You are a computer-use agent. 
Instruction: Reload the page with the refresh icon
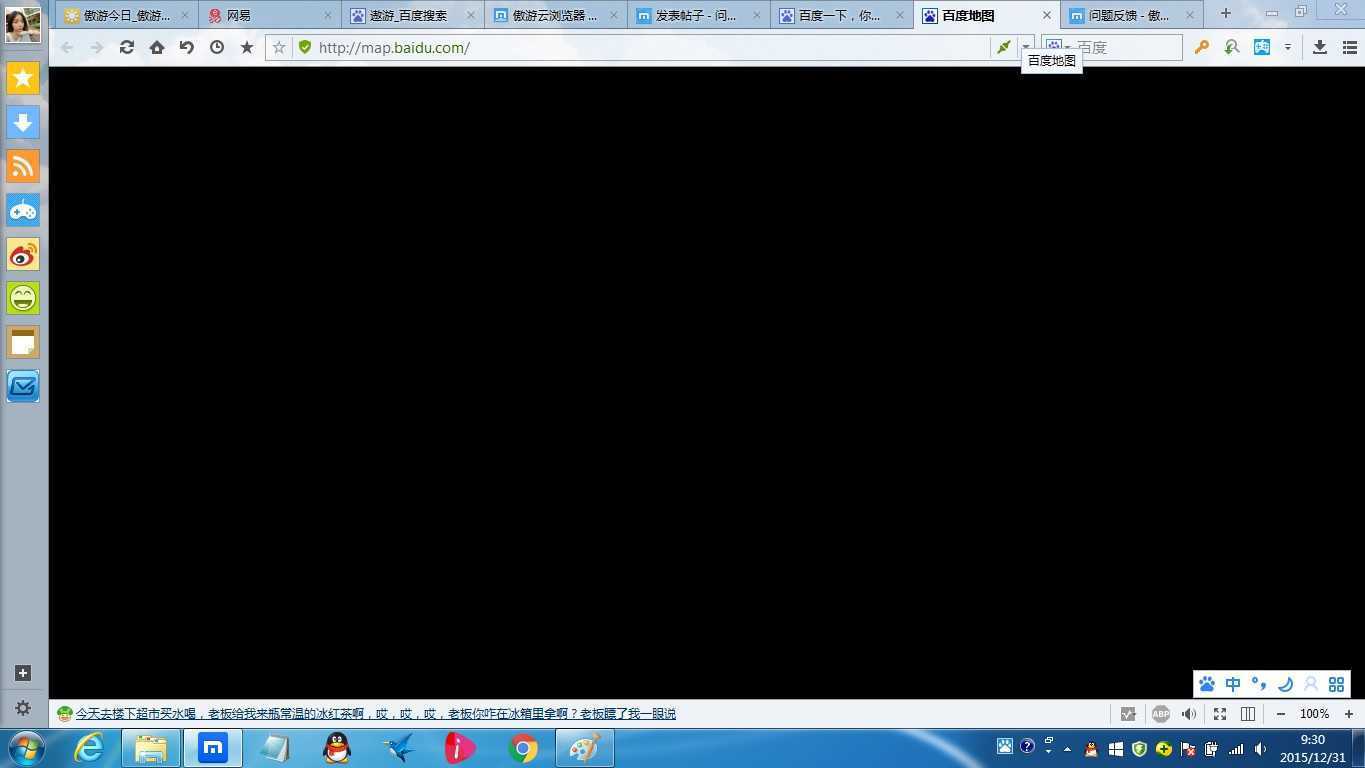pos(127,47)
